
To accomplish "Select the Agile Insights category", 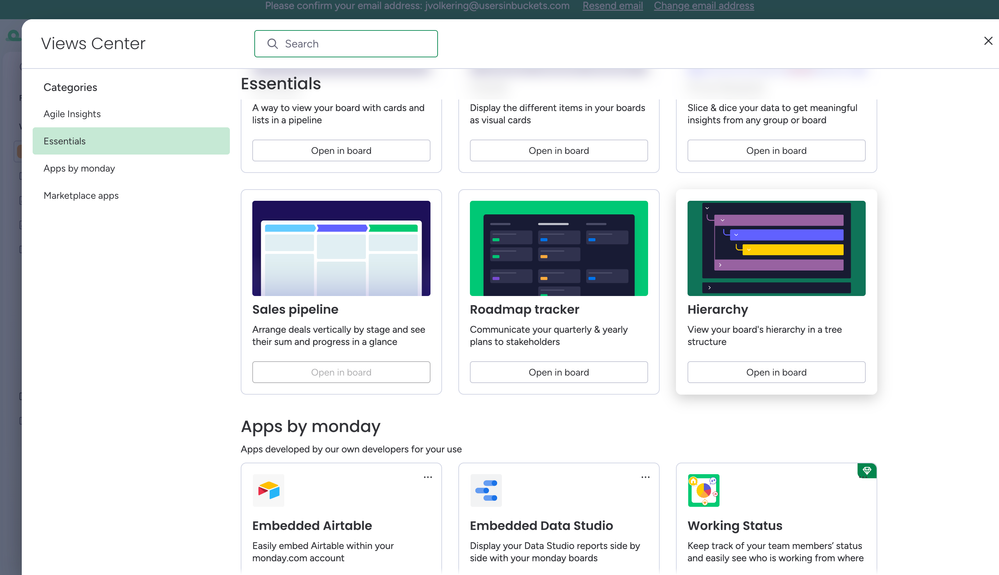I will [x=72, y=114].
